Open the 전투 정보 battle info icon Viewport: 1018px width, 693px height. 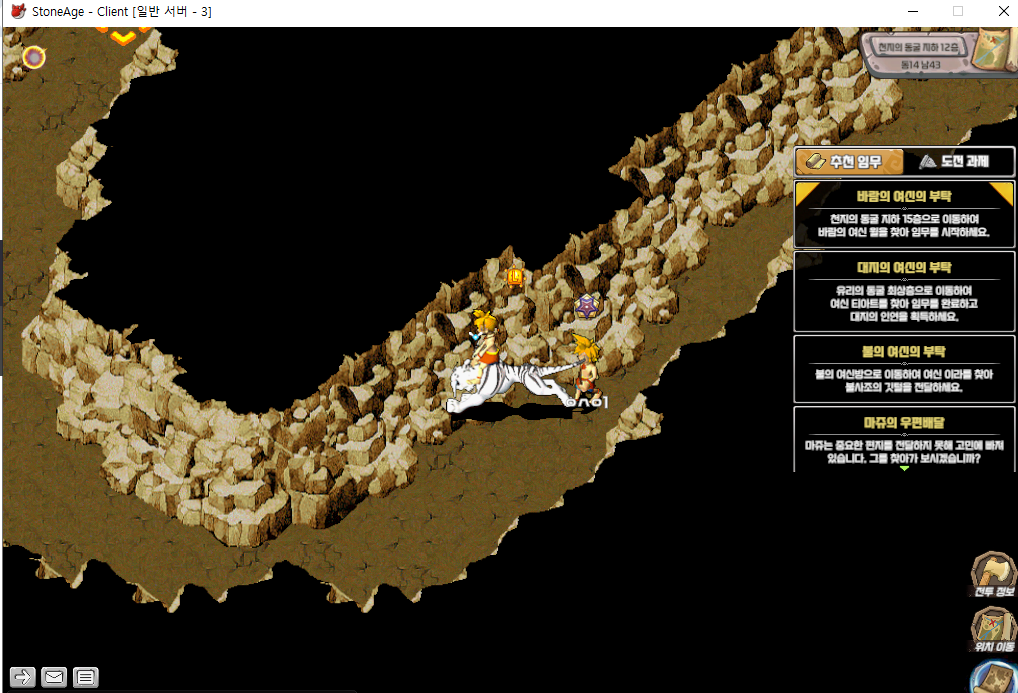993,574
